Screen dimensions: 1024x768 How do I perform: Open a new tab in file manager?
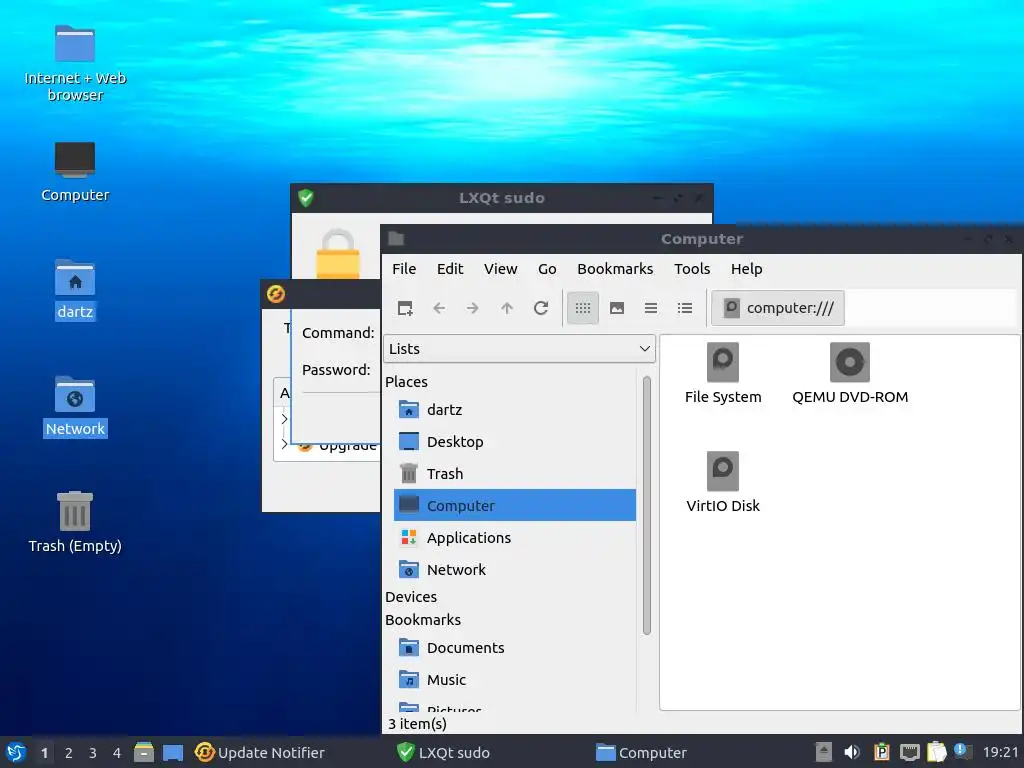click(405, 308)
